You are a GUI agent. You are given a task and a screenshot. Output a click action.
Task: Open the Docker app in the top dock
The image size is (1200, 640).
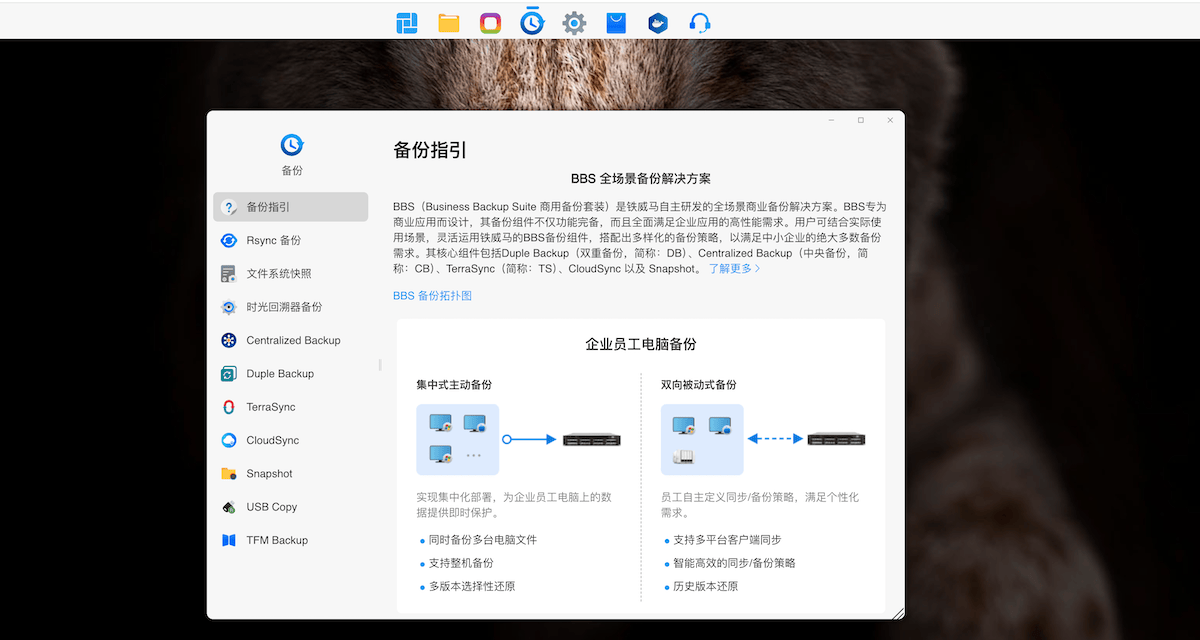(657, 21)
